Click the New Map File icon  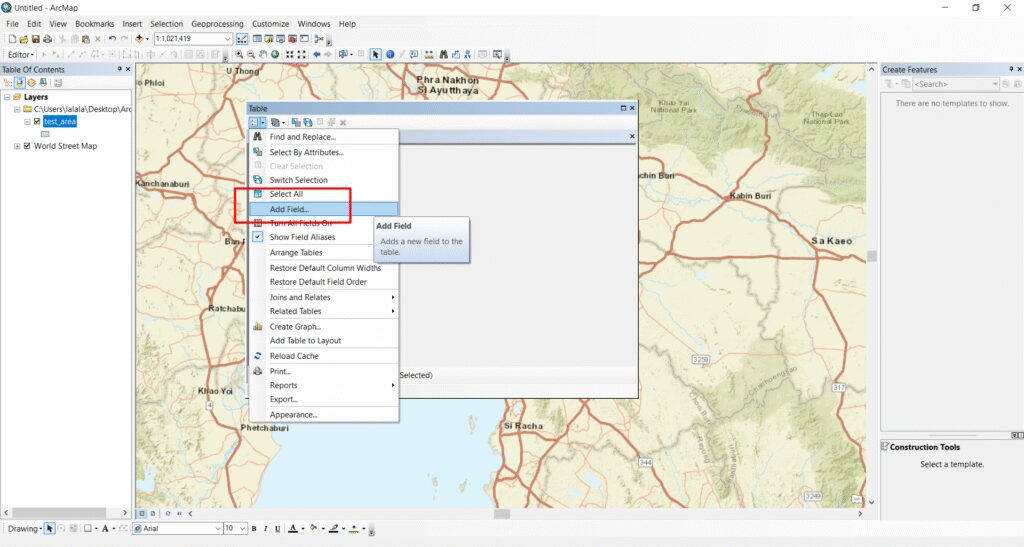pyautogui.click(x=12, y=39)
